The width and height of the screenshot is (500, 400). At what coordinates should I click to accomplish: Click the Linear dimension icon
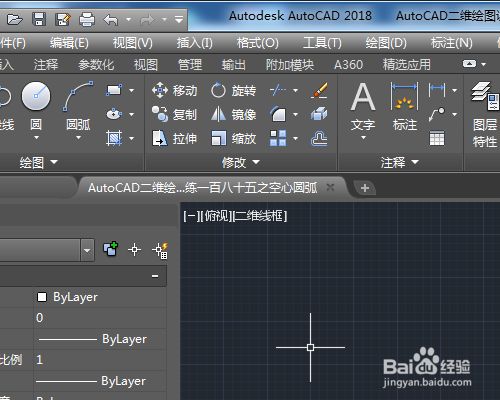click(437, 90)
